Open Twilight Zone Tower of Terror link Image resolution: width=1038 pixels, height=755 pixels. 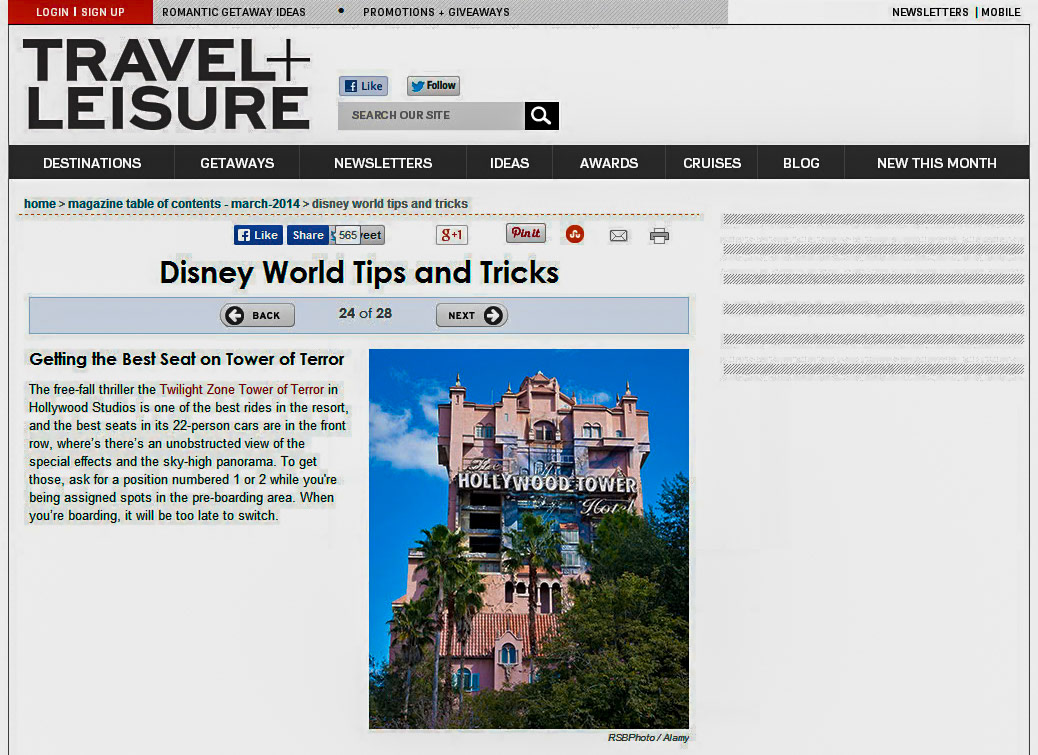coord(242,390)
